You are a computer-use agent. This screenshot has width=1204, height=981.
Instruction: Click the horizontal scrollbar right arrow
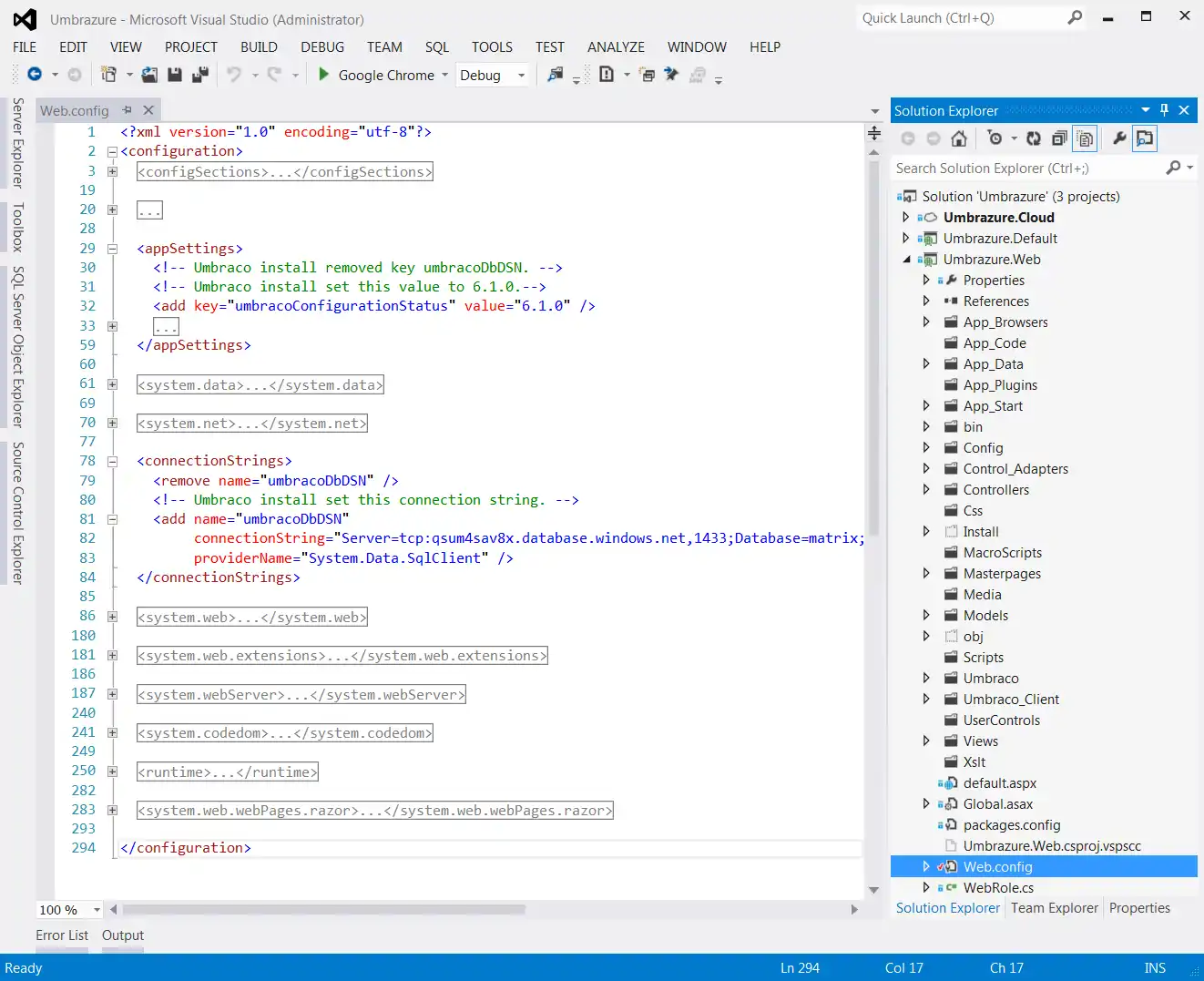854,909
